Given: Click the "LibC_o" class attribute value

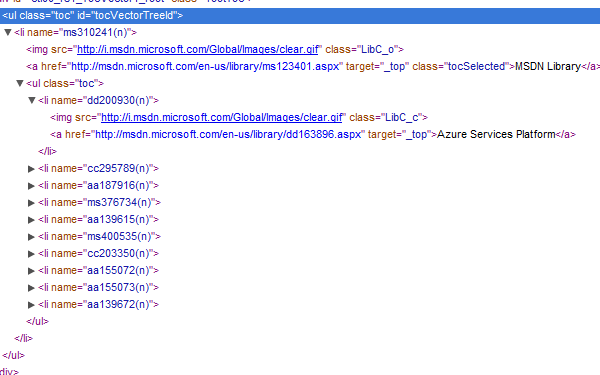Looking at the screenshot, I should tap(378, 50).
